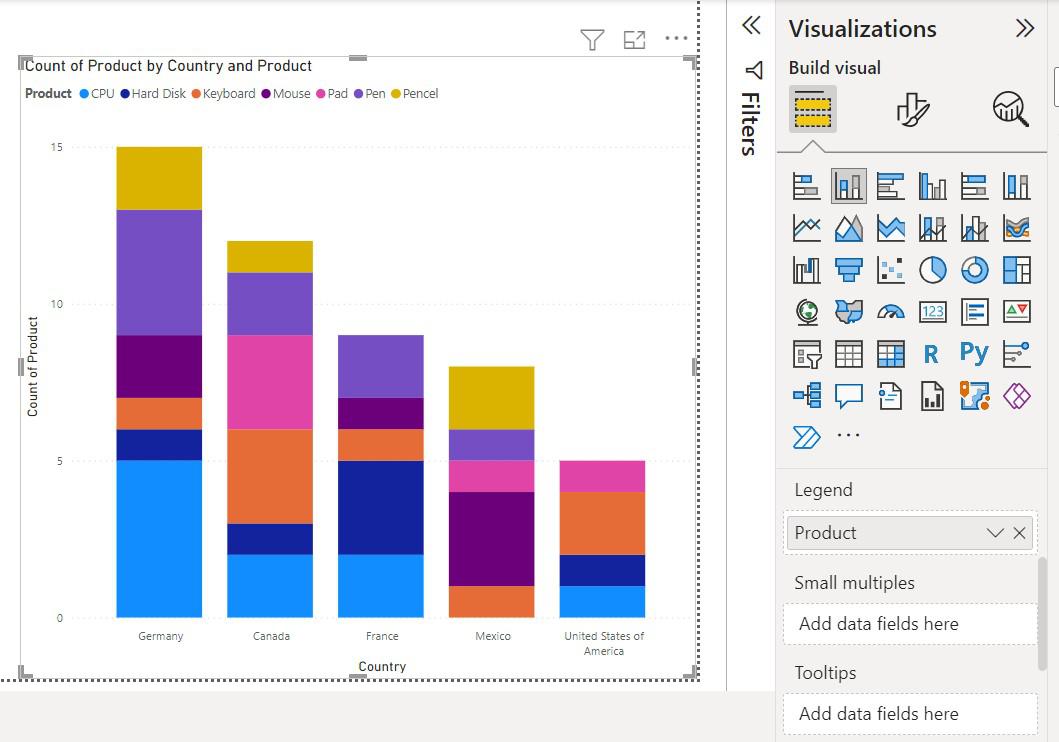
Task: Select the Area chart visual
Action: (848, 228)
